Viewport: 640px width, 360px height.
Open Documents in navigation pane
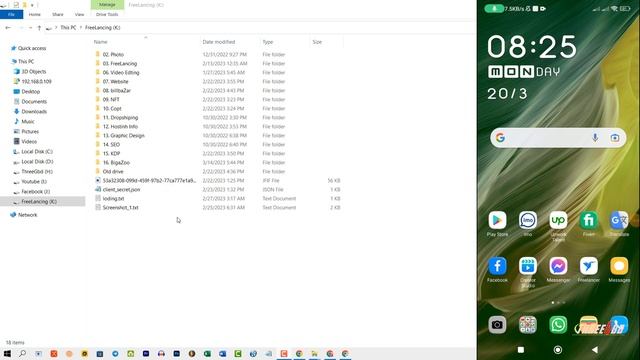click(34, 101)
